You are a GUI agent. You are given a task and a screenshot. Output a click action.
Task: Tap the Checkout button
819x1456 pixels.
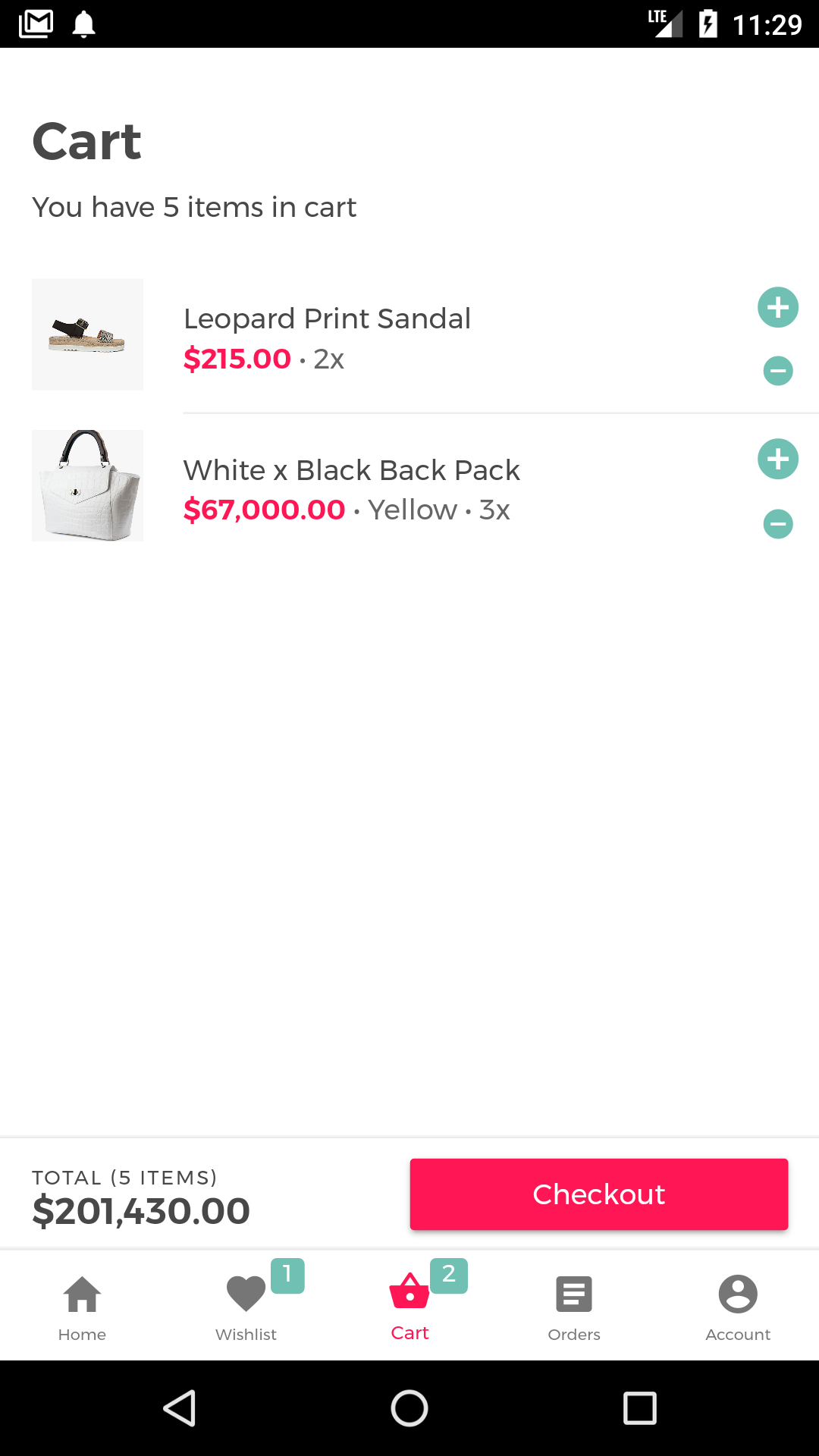599,1194
